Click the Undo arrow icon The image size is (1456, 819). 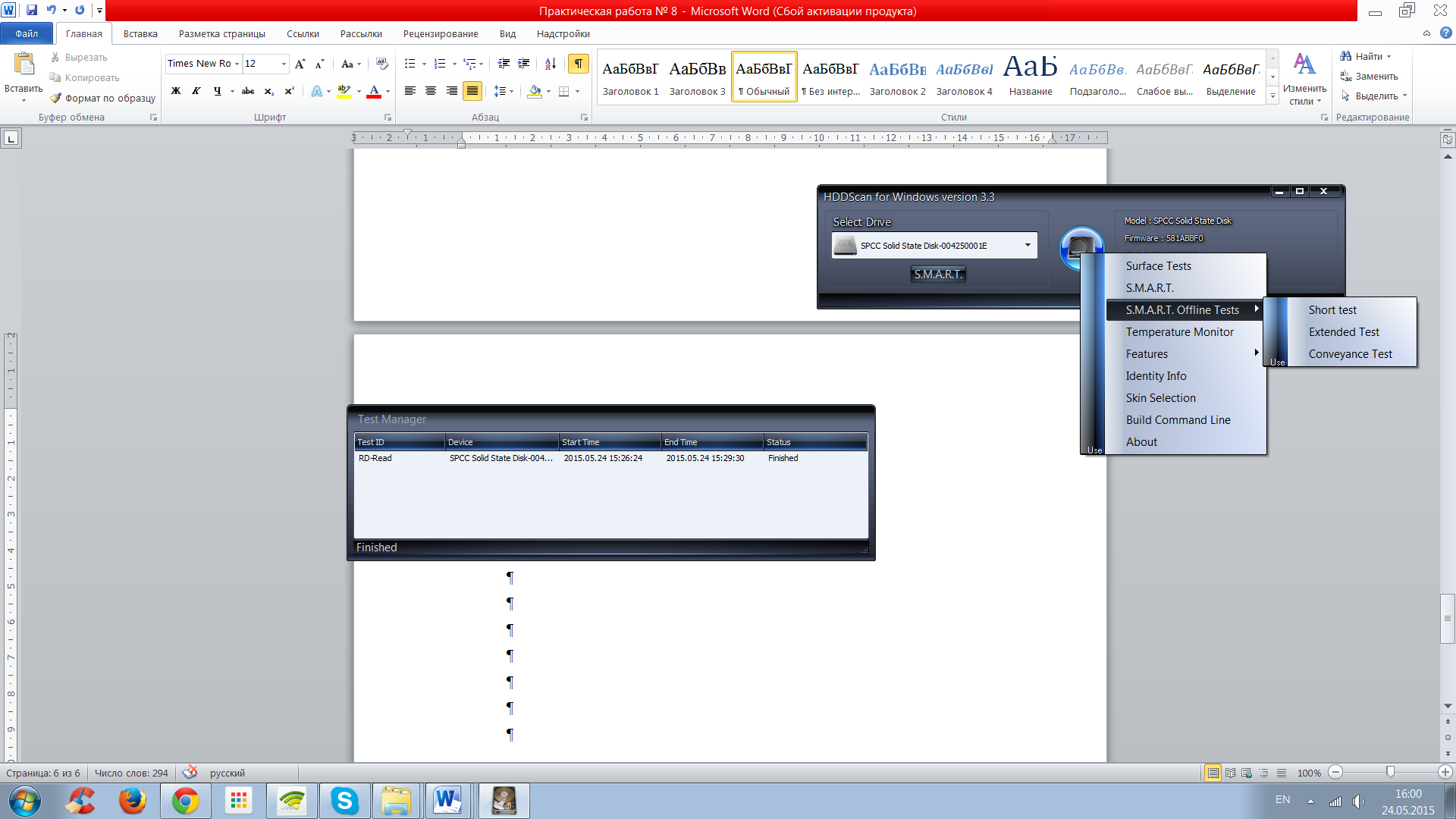pyautogui.click(x=51, y=11)
